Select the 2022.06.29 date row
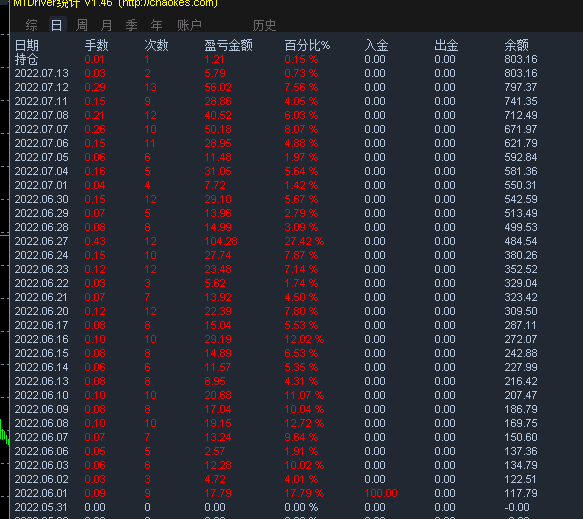Viewport: 583px width, 519px height. point(42,213)
